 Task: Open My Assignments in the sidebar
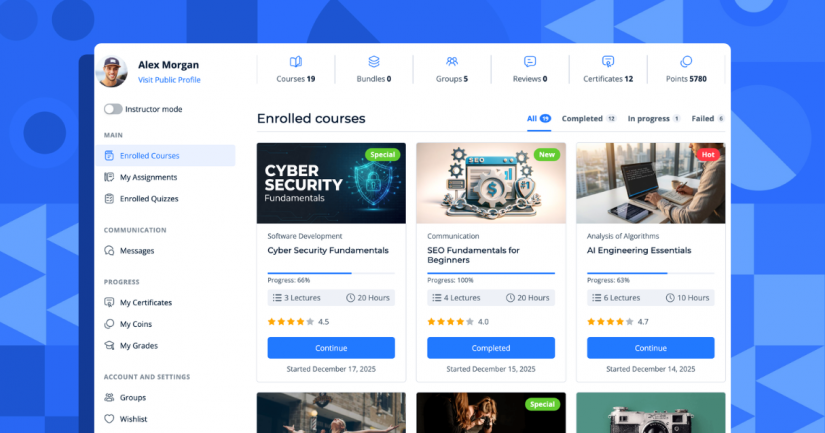click(x=146, y=177)
